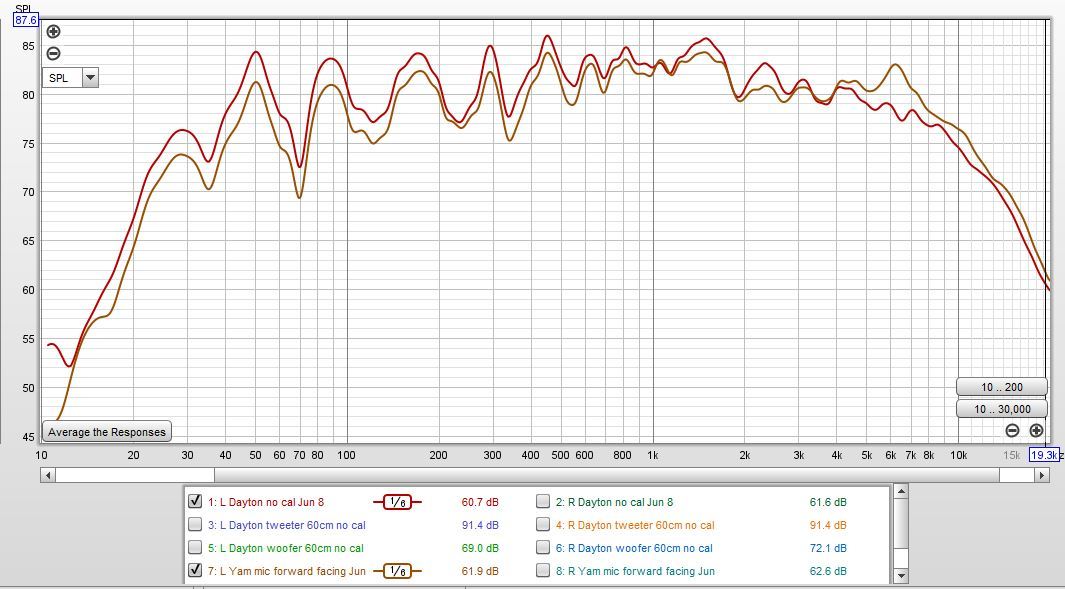Zoom out on the frequency axis
This screenshot has height=589, width=1065.
(x=1012, y=430)
